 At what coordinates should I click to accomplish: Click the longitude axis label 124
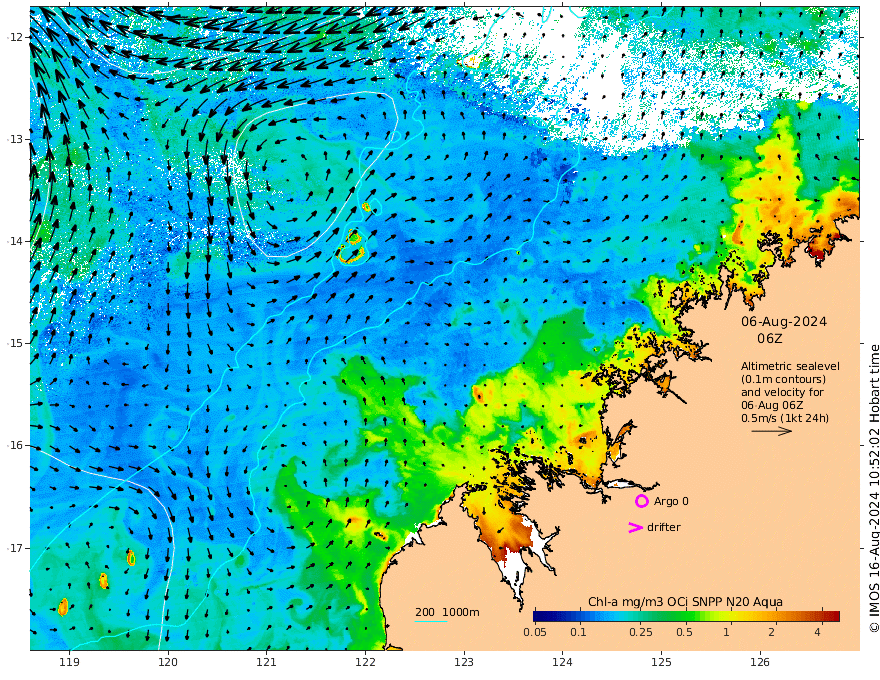point(562,662)
